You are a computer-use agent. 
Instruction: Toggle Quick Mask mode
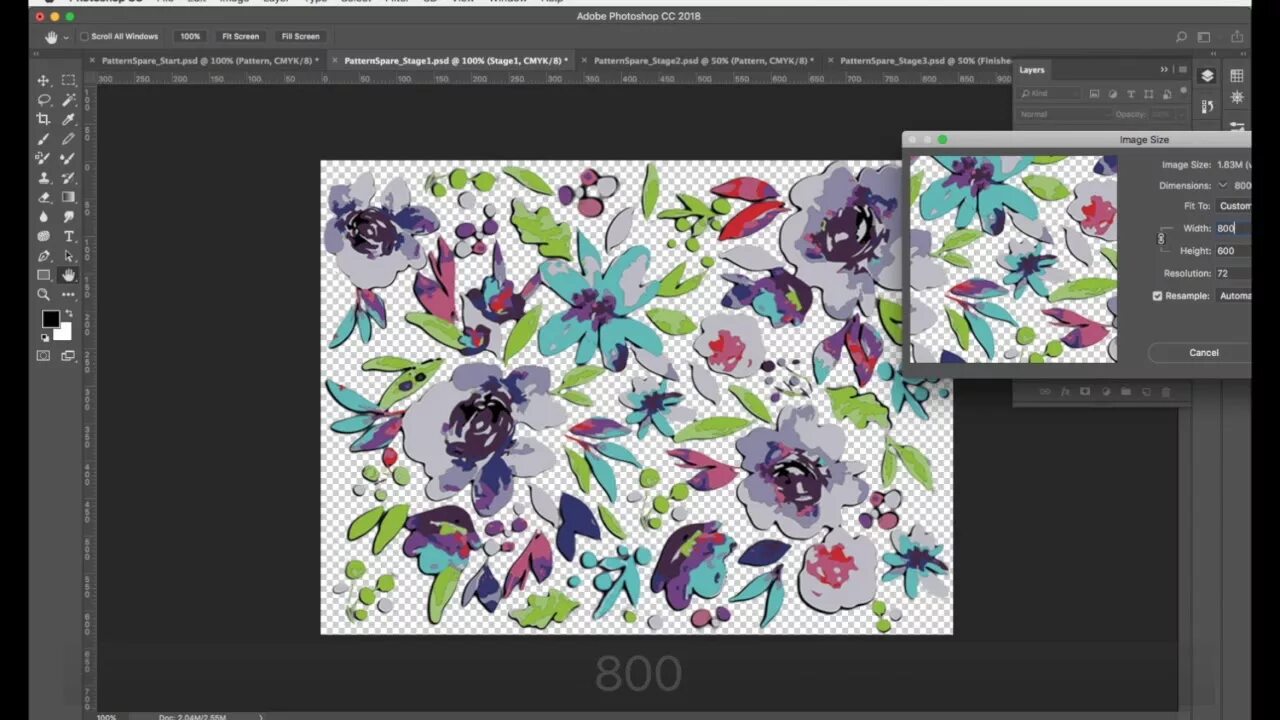(43, 356)
